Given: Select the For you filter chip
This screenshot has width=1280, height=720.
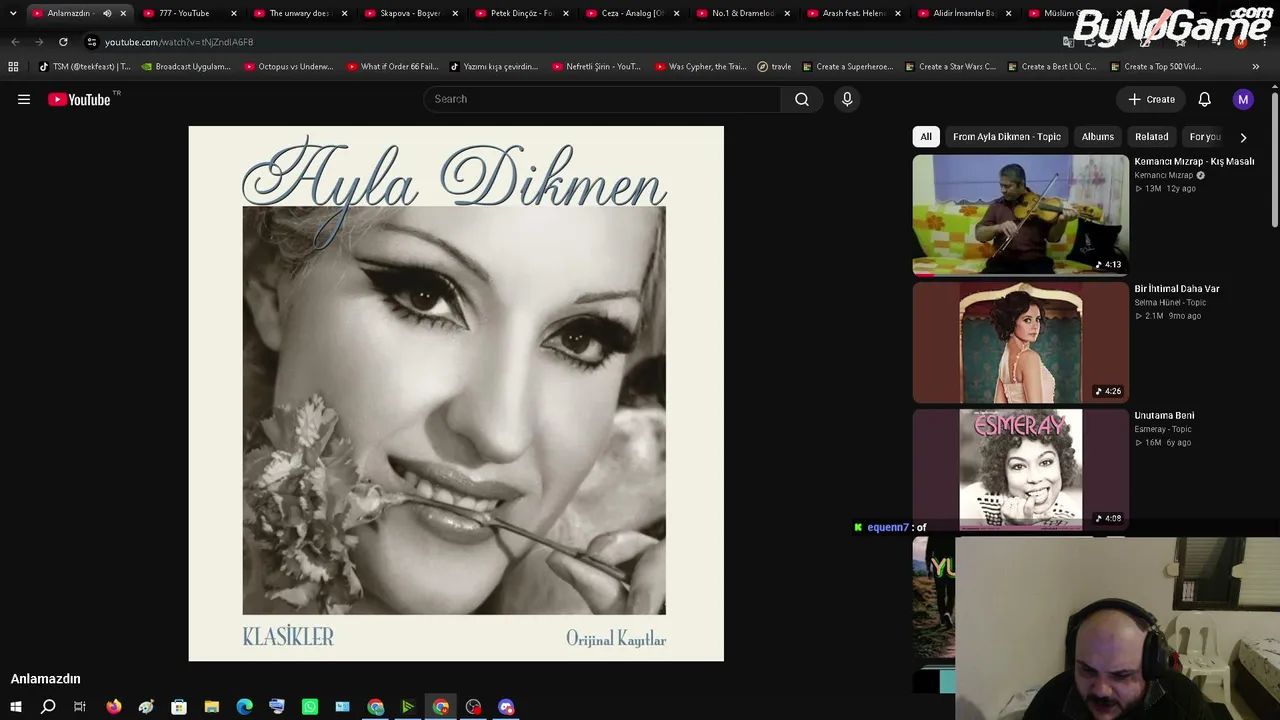Looking at the screenshot, I should [x=1205, y=137].
